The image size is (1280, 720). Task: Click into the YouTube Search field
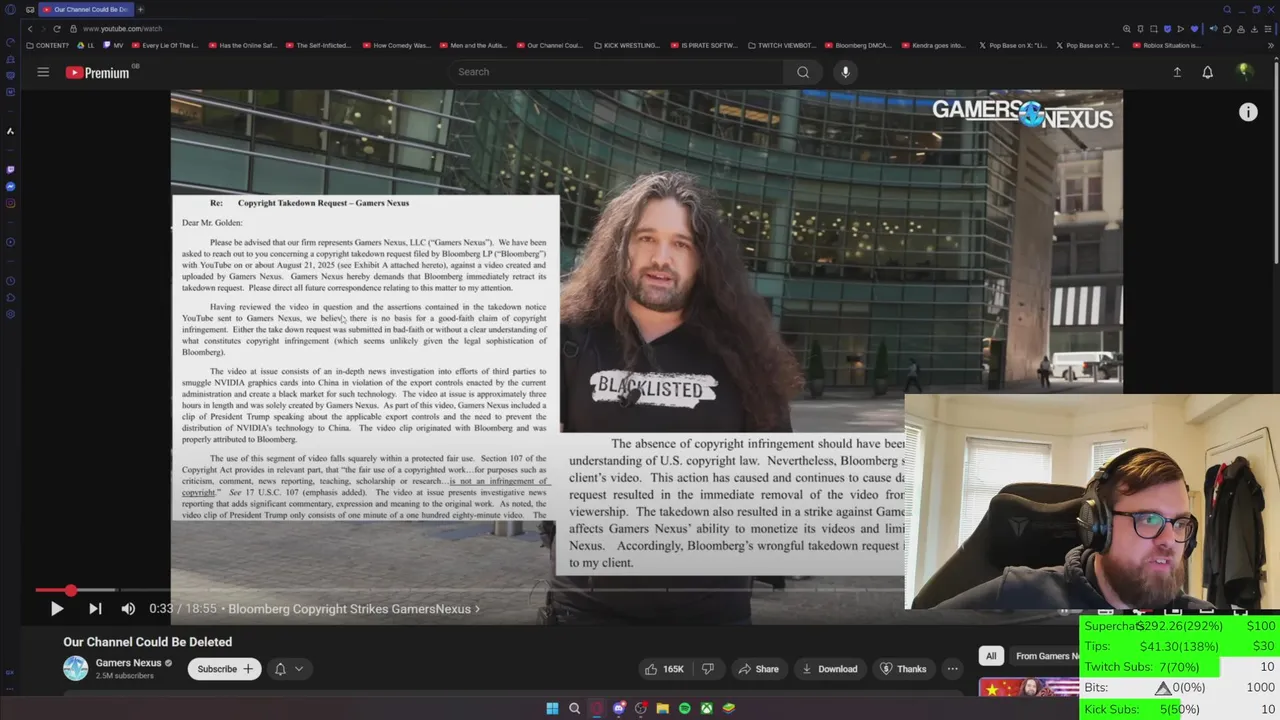pyautogui.click(x=615, y=72)
